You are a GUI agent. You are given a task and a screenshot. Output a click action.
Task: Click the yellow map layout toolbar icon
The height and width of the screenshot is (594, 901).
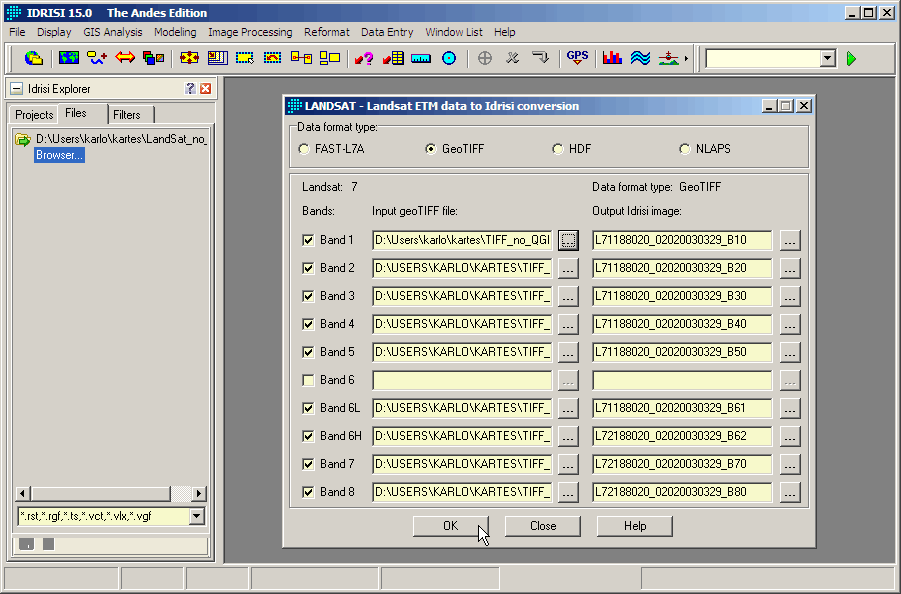(x=218, y=58)
